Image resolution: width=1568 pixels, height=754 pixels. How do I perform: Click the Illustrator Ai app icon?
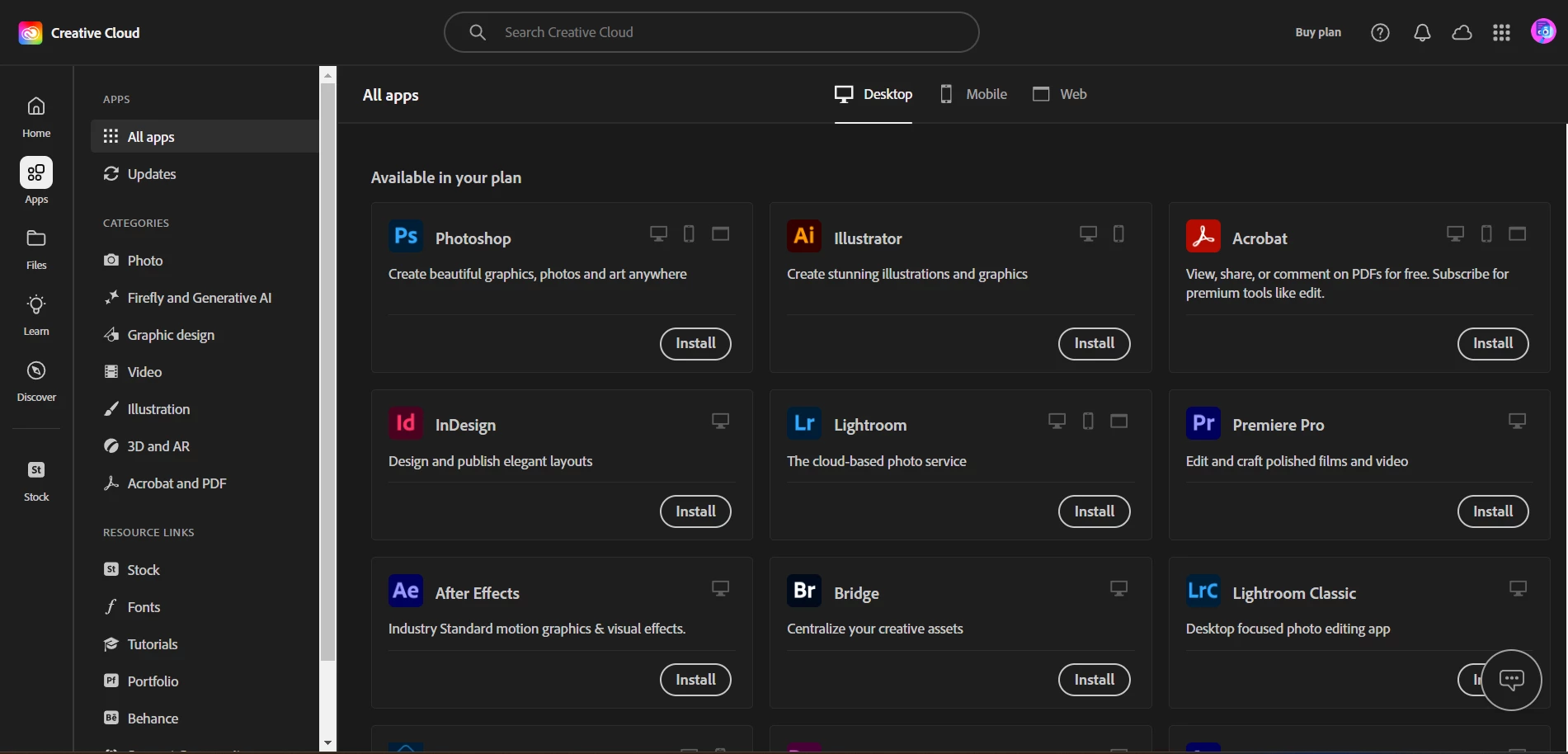pos(804,236)
